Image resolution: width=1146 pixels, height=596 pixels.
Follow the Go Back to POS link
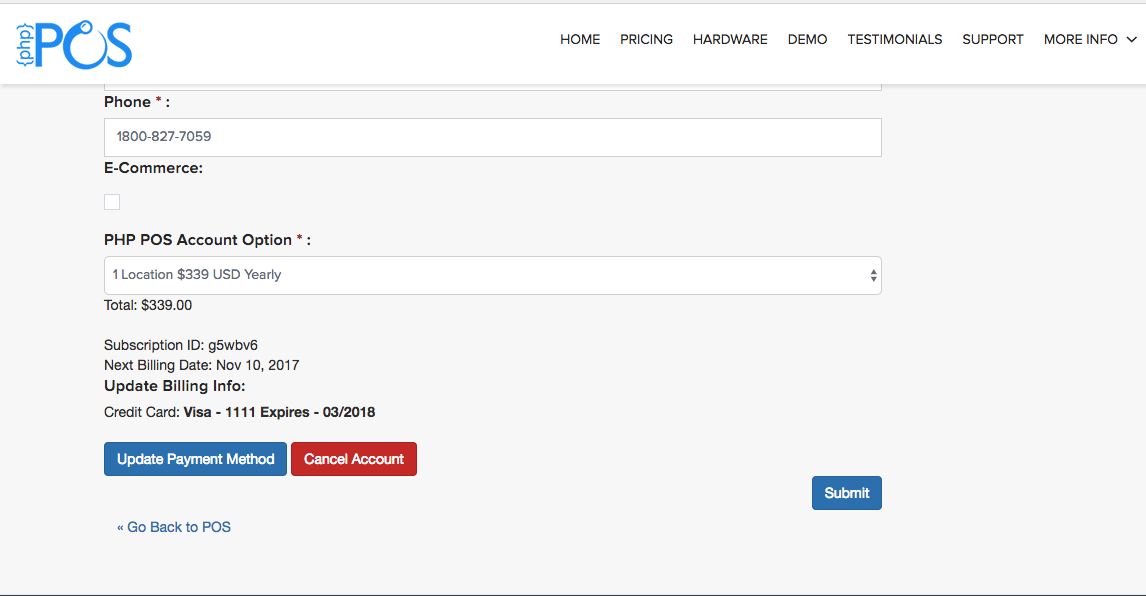pos(174,527)
